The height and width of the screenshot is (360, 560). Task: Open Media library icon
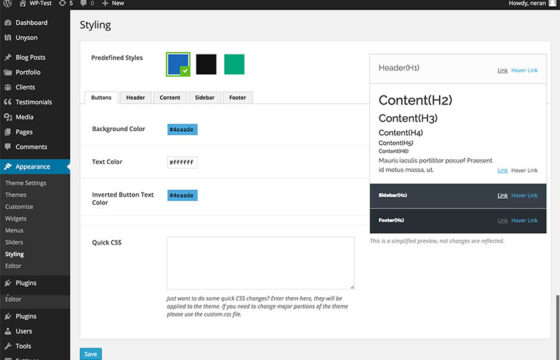pos(8,117)
